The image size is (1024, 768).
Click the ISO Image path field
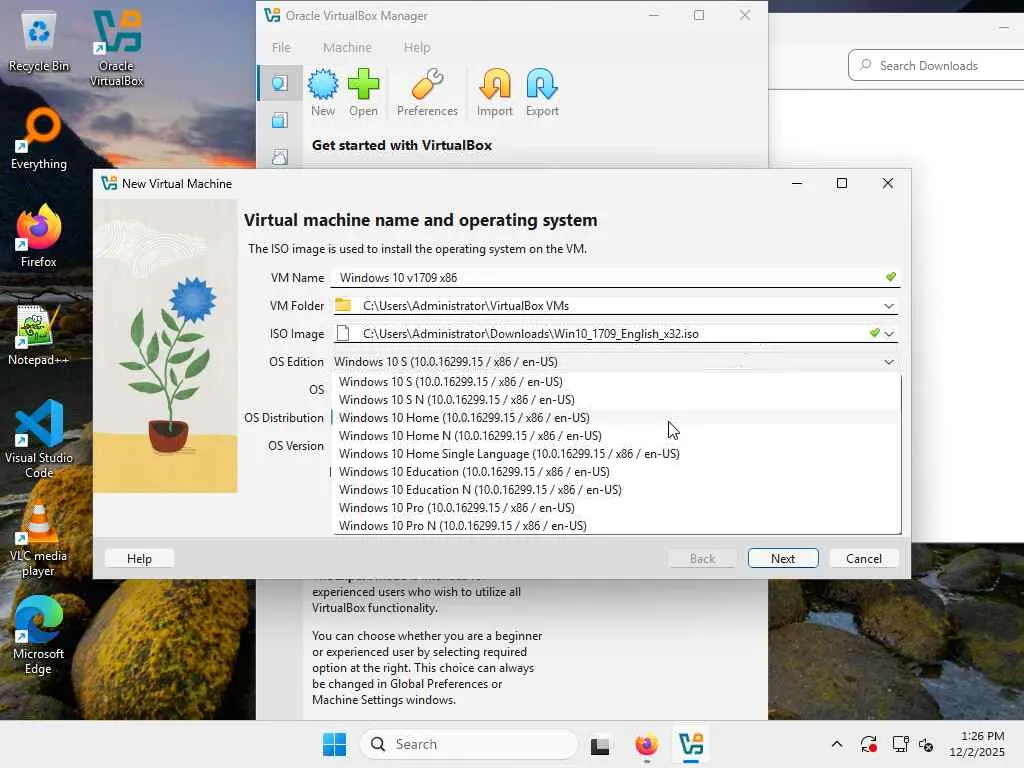pyautogui.click(x=614, y=334)
